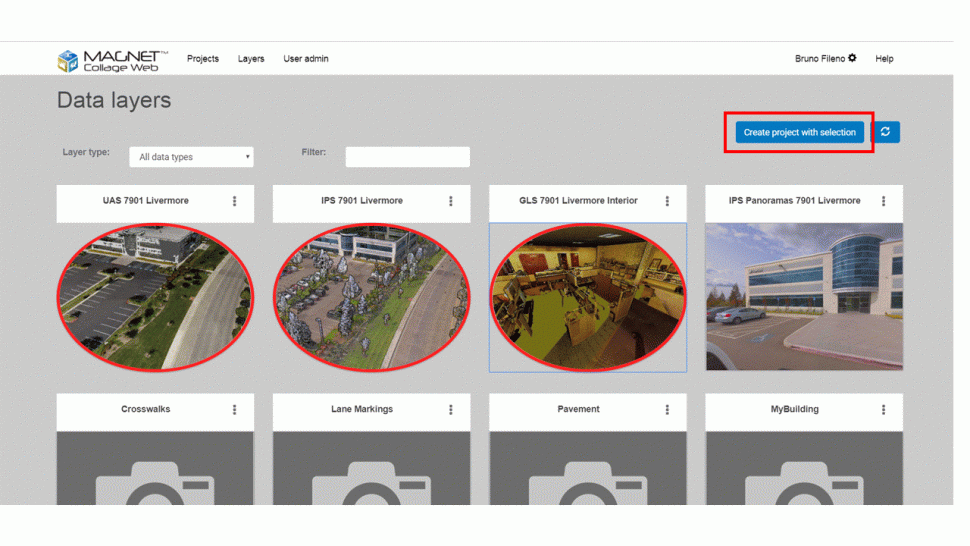Click the Filter label
This screenshot has width=970, height=546.
[x=314, y=152]
